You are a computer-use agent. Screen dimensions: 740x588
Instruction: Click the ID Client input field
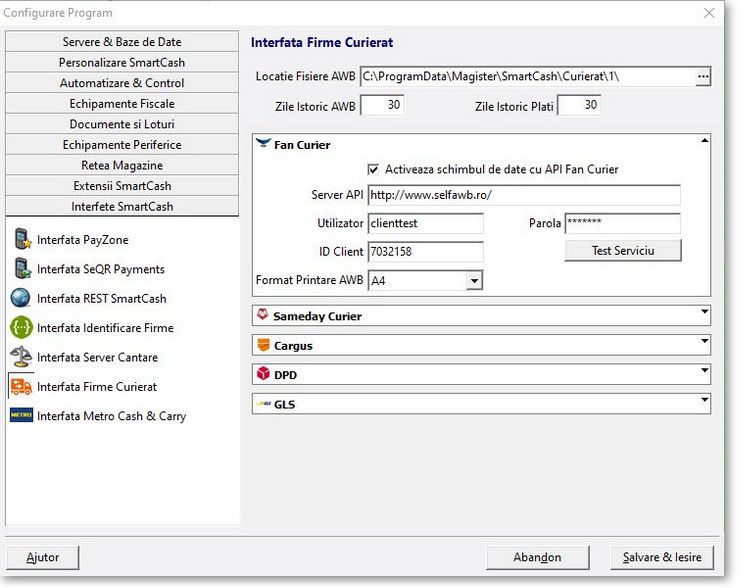[425, 252]
